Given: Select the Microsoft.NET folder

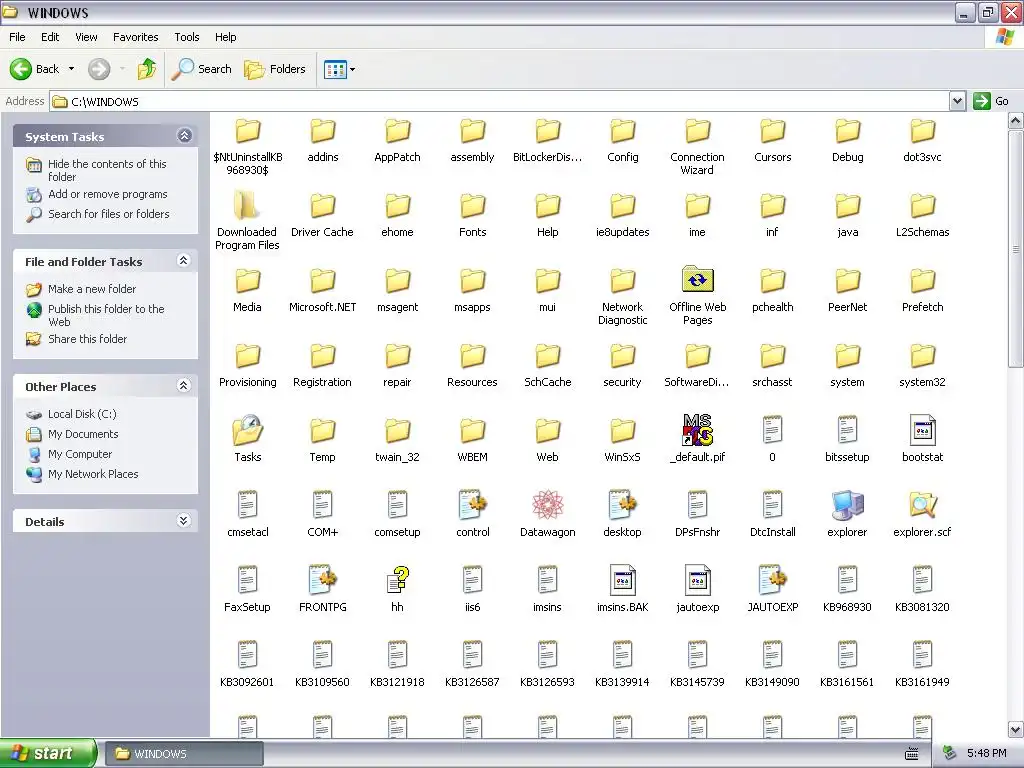Looking at the screenshot, I should tap(323, 281).
